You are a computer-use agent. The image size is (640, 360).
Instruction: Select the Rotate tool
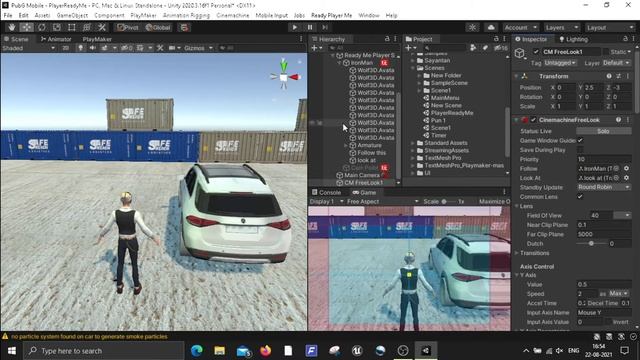point(42,27)
